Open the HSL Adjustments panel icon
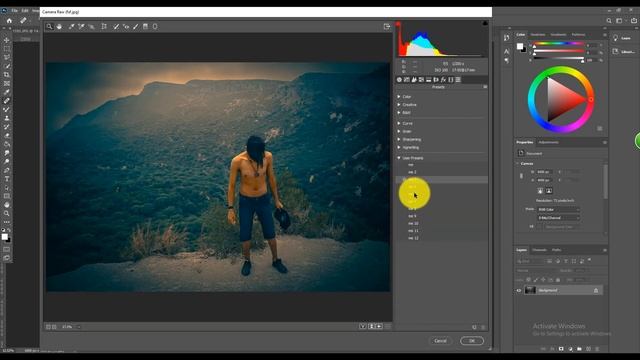The height and width of the screenshot is (360, 640). tap(422, 80)
